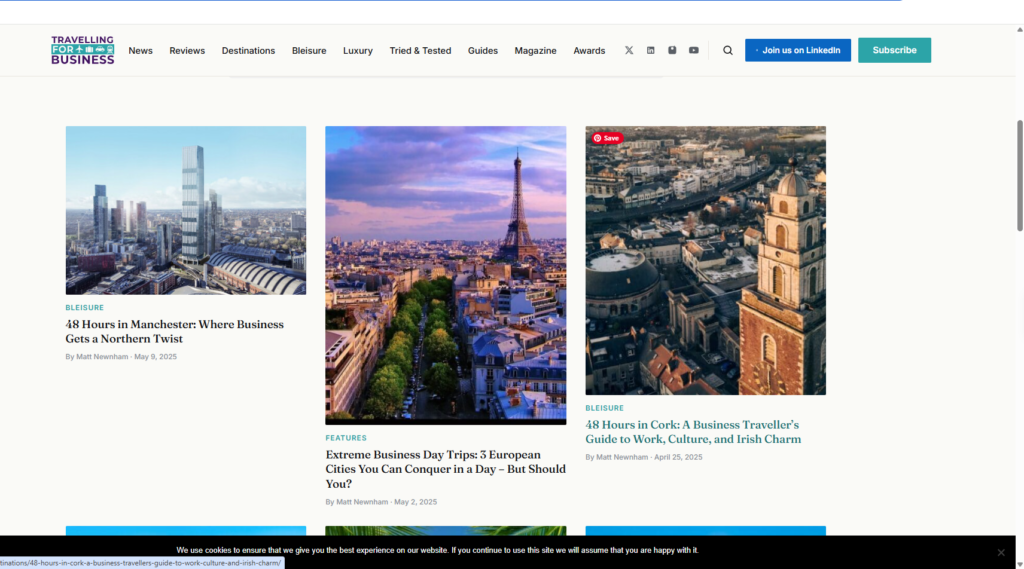This screenshot has height=569, width=1024.
Task: Select Luxury in the navigation bar
Action: (358, 50)
